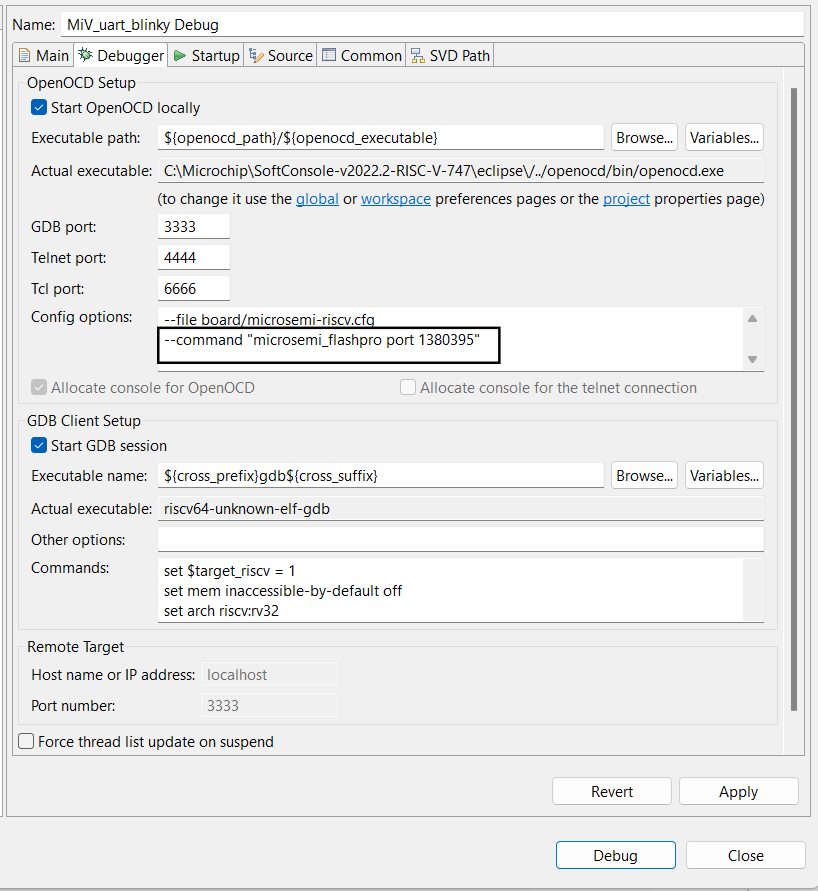Click the Other options field
This screenshot has height=891, width=818.
pyautogui.click(x=461, y=539)
